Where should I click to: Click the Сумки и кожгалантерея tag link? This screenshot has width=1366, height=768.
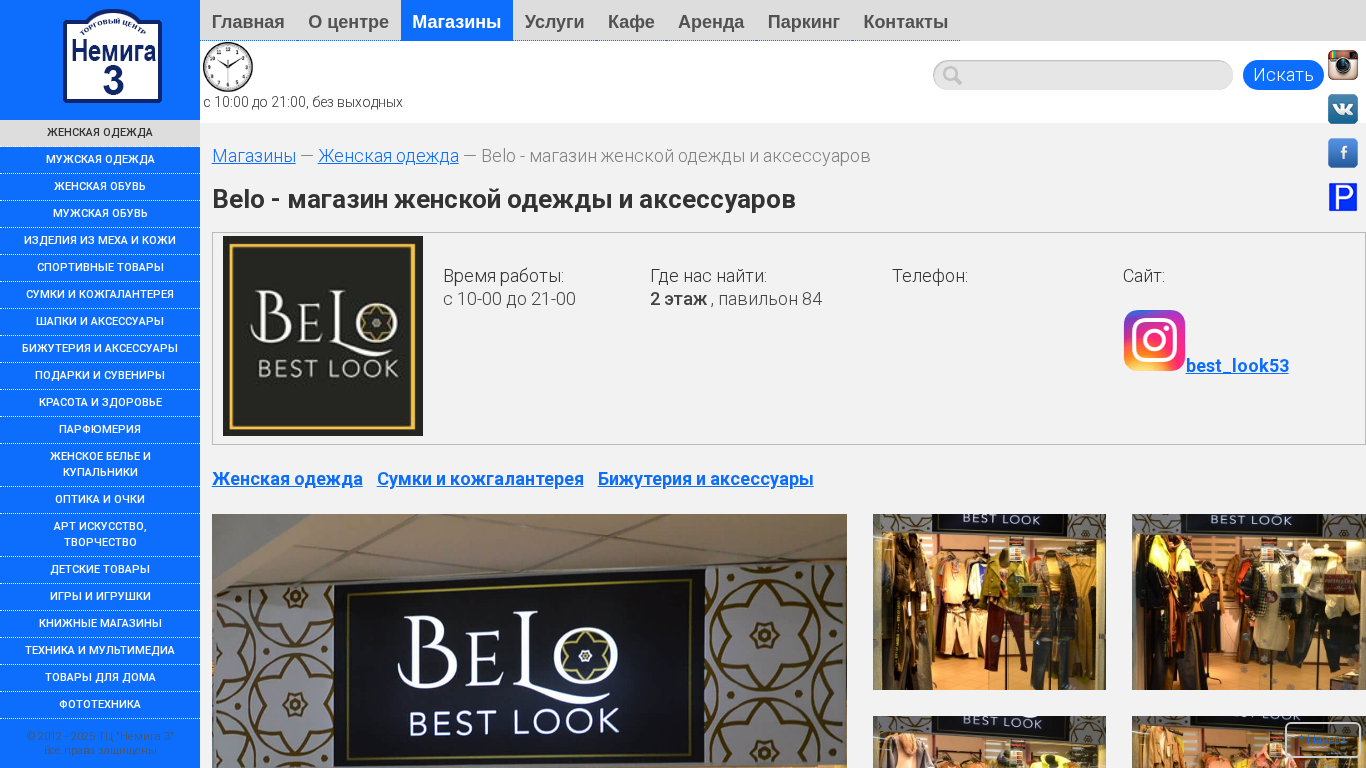tap(480, 479)
